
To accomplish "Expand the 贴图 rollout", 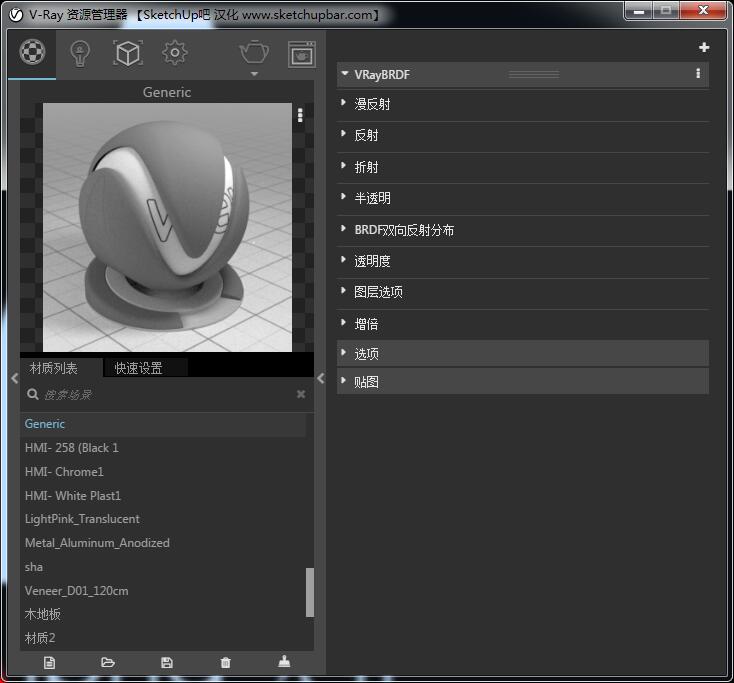I will pos(522,382).
